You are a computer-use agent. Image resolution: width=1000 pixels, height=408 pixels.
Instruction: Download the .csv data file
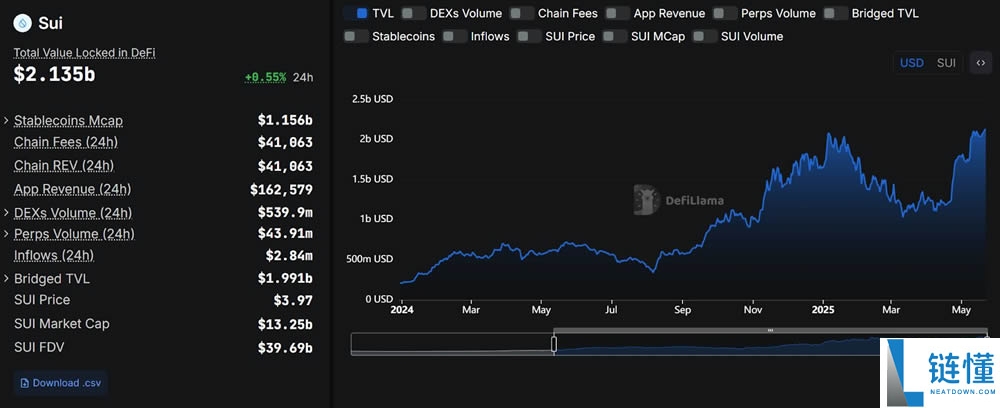coord(60,383)
